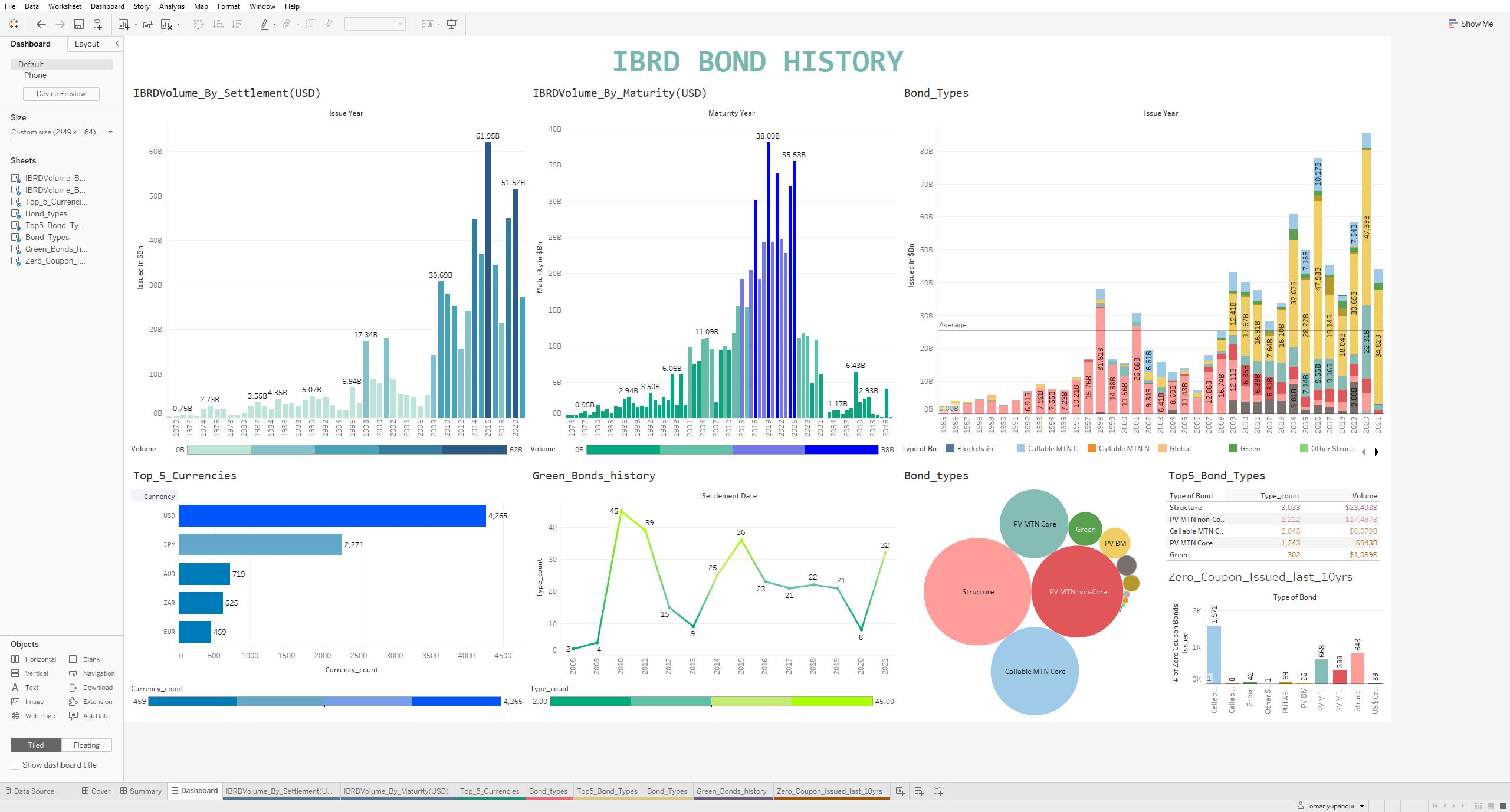1510x812 pixels.
Task: Open the Analysis menu
Action: point(171,6)
